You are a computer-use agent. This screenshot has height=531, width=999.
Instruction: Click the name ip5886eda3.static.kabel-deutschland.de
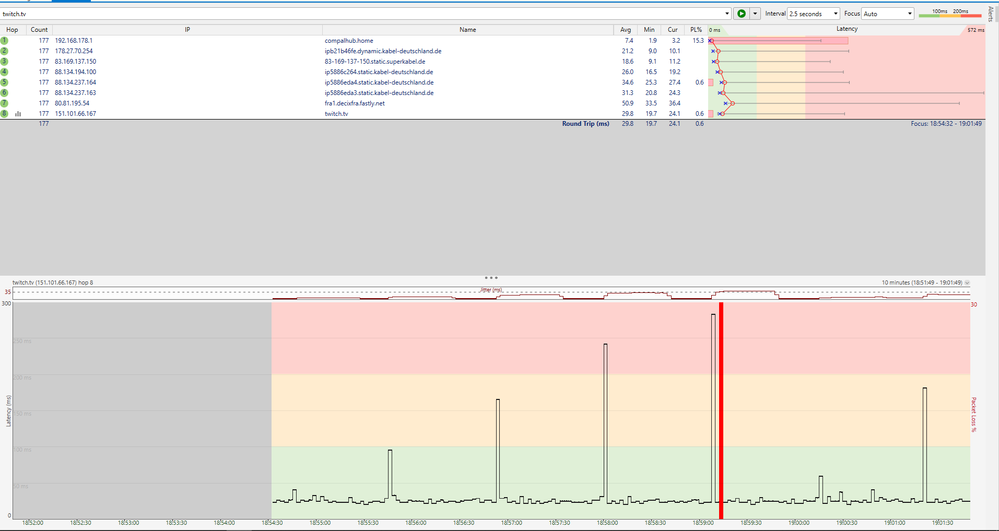point(379,92)
